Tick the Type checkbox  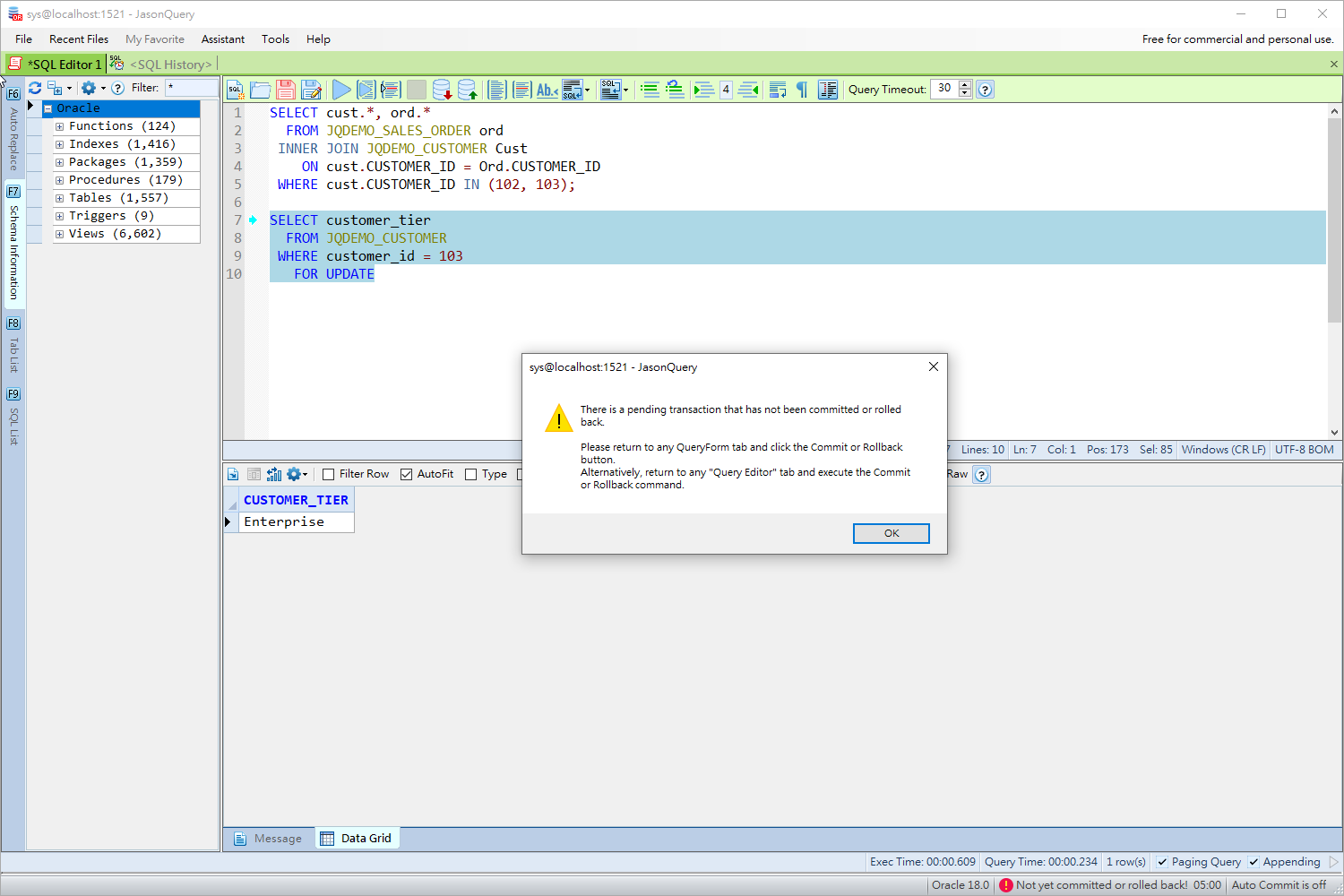point(470,474)
